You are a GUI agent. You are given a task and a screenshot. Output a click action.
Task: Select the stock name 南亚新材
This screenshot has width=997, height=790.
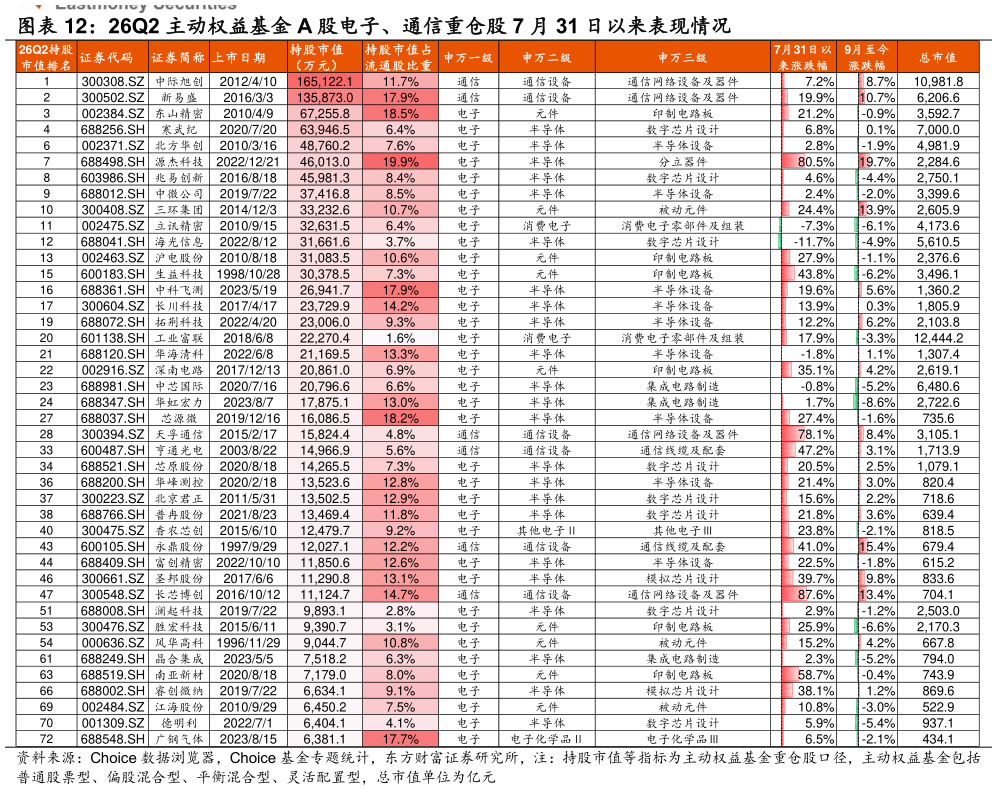(179, 675)
